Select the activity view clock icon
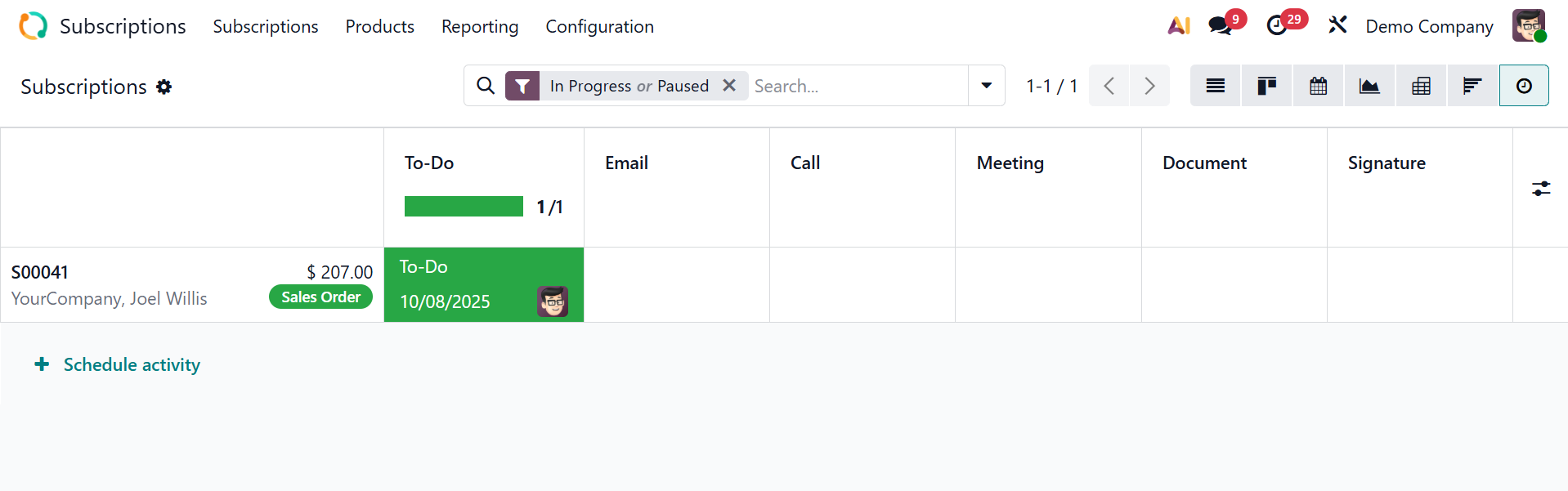Image resolution: width=1568 pixels, height=491 pixels. tap(1524, 86)
